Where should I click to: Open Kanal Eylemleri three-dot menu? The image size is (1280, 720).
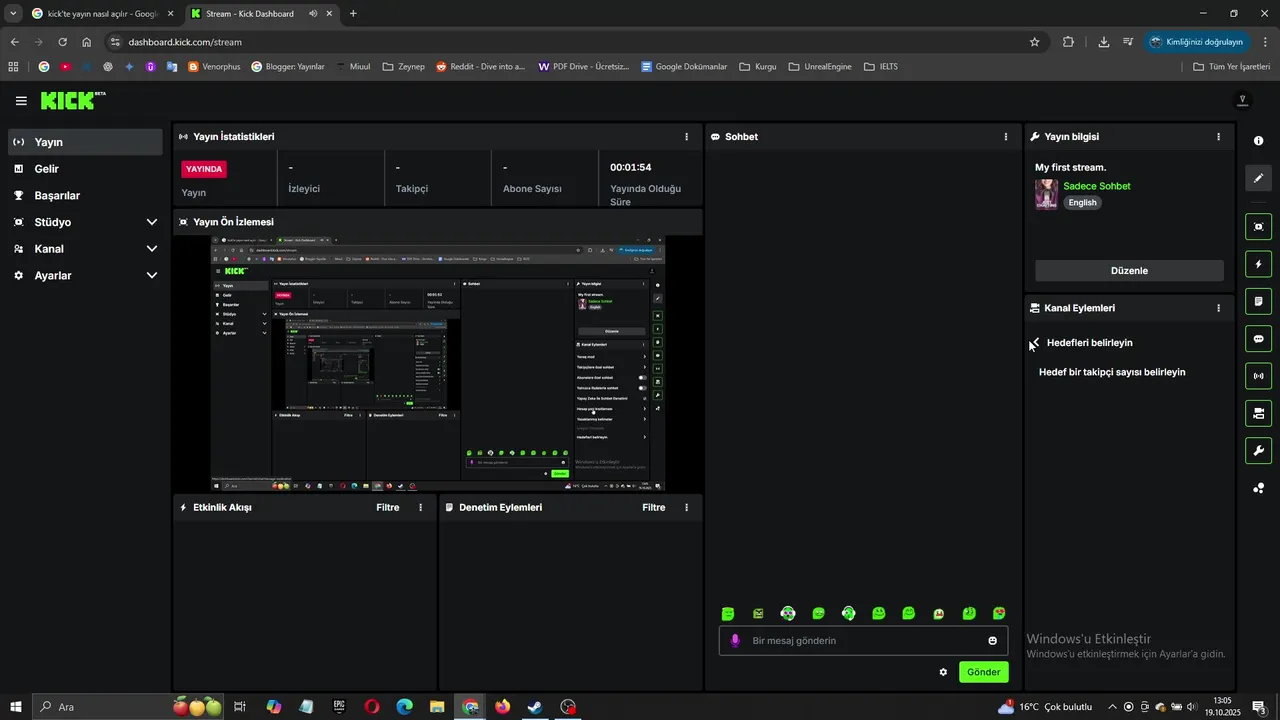pos(1218,308)
